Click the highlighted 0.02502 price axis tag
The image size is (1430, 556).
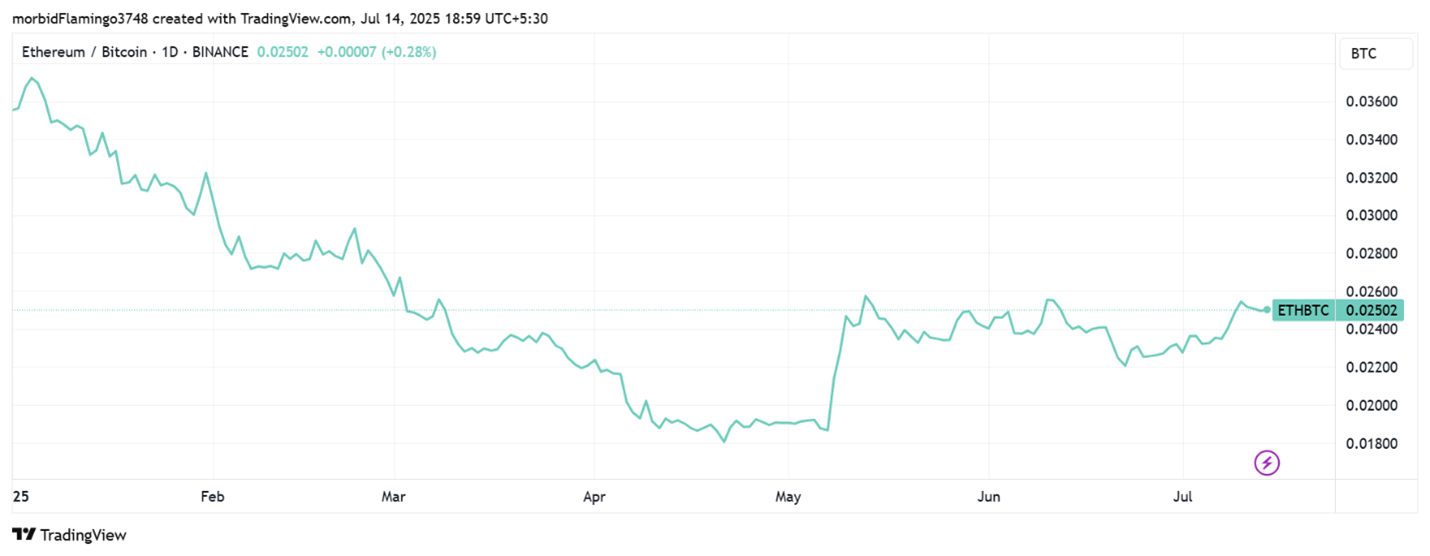(x=1372, y=311)
